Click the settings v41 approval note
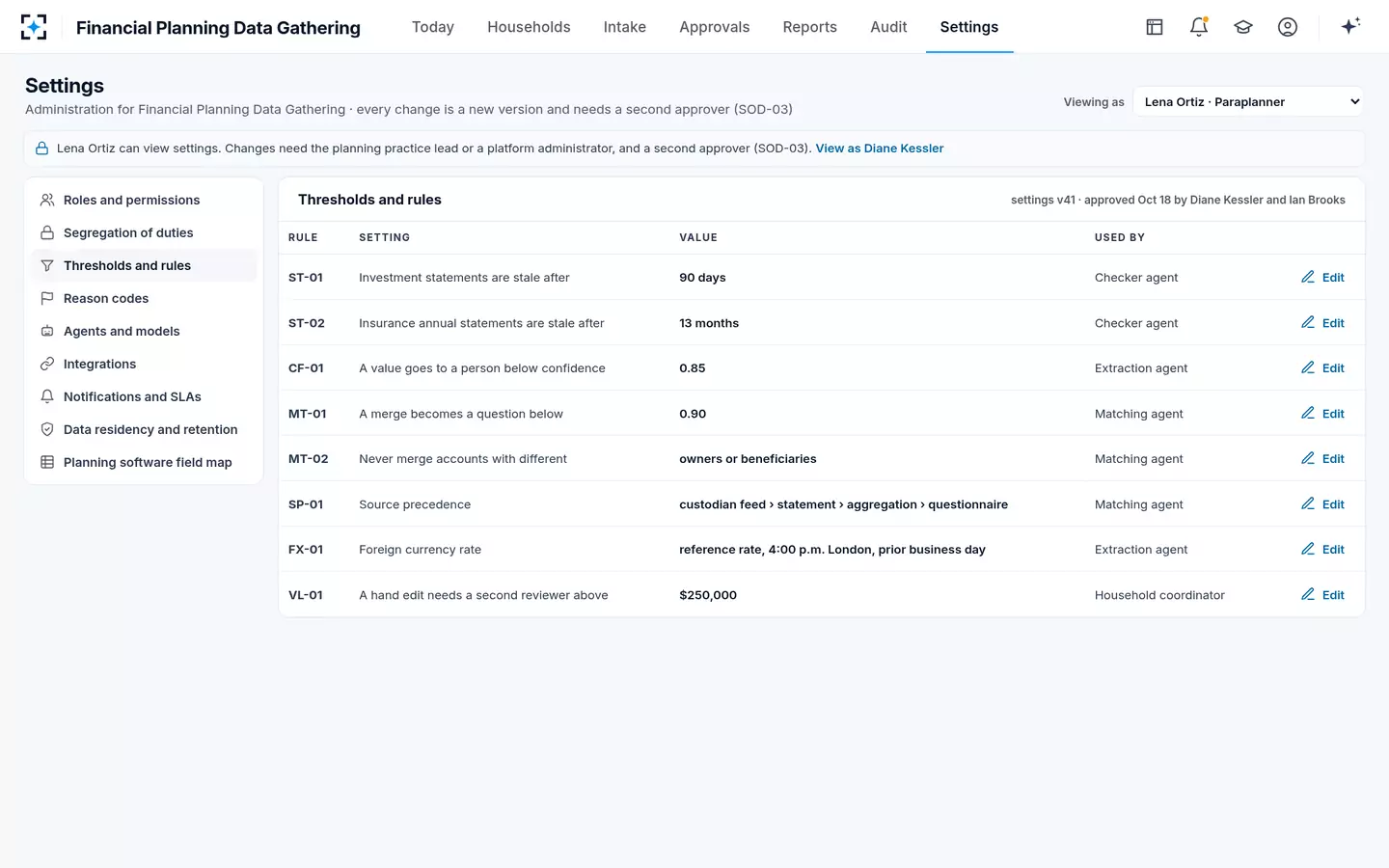The image size is (1389, 868). (1178, 200)
